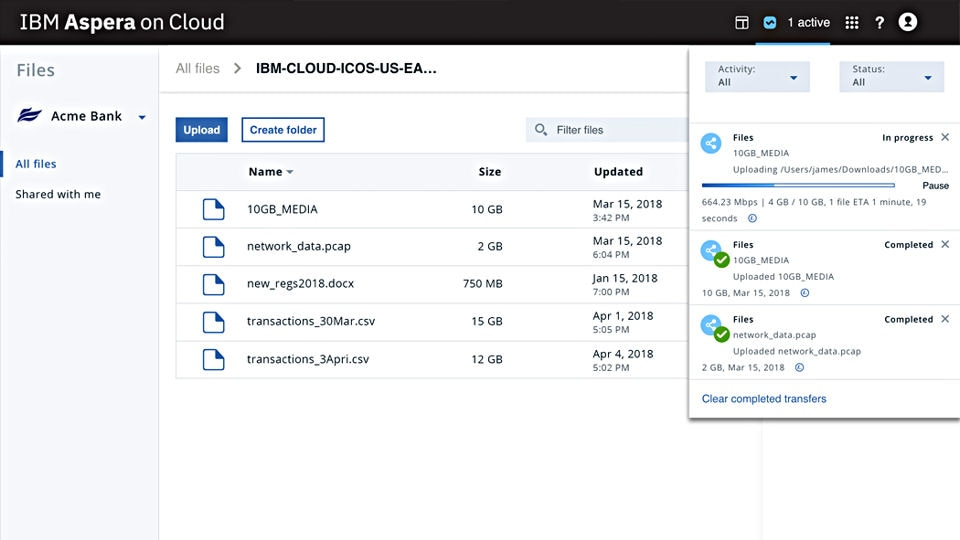
Task: Click the active transfers activity icon
Action: point(769,22)
